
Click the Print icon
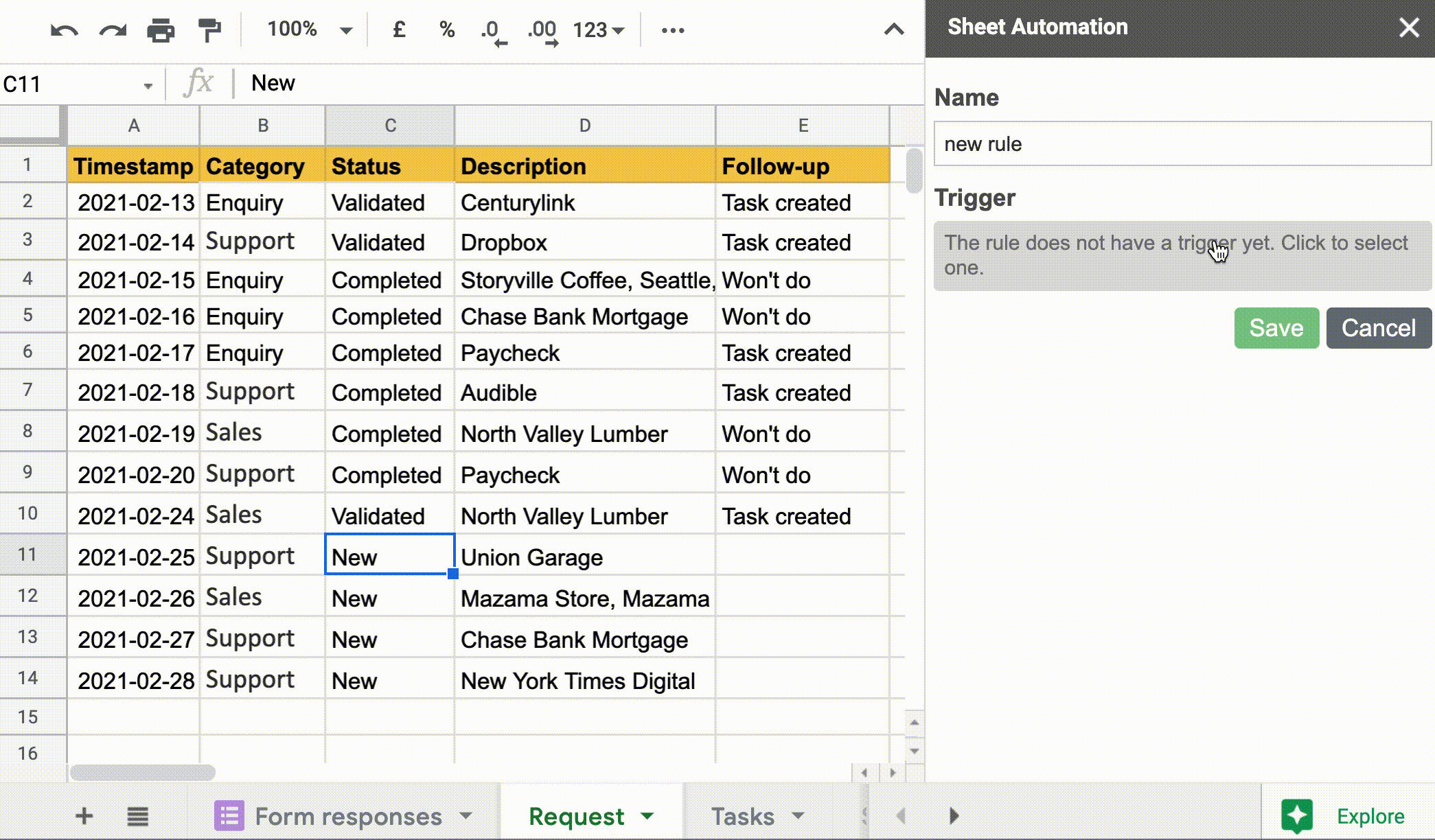pyautogui.click(x=161, y=30)
